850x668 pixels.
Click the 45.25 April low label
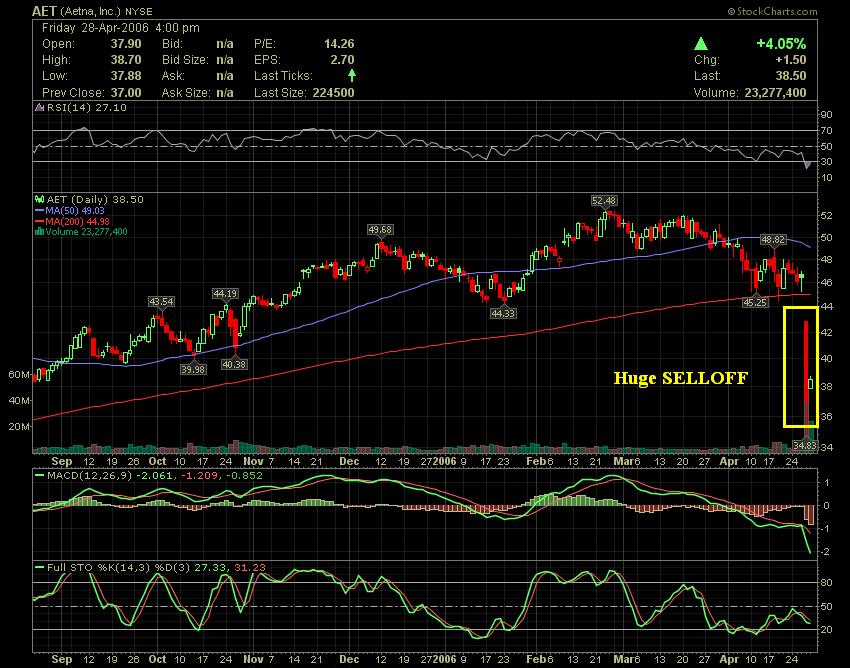click(x=755, y=303)
